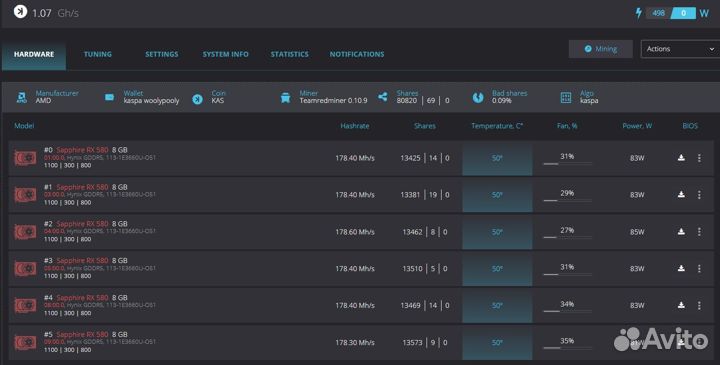Click the 0.09% bad shares value
This screenshot has height=365, width=720.
click(501, 101)
